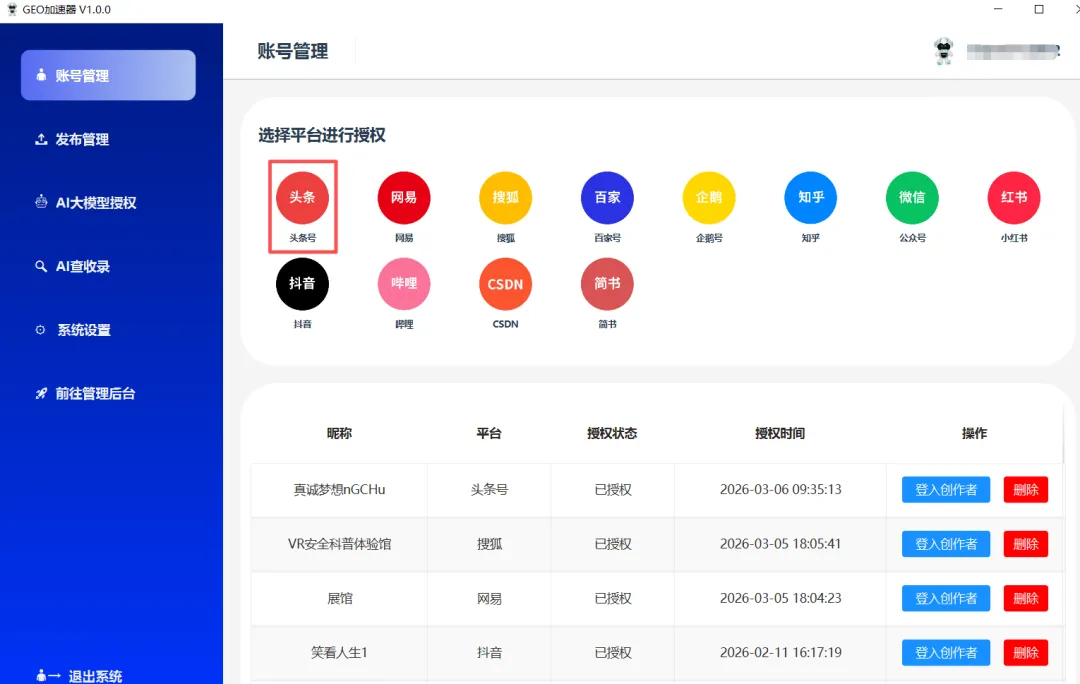Screen dimensions: 1080x684
Task: Delete the 真诚梦想nGCHu account
Action: pos(1026,490)
